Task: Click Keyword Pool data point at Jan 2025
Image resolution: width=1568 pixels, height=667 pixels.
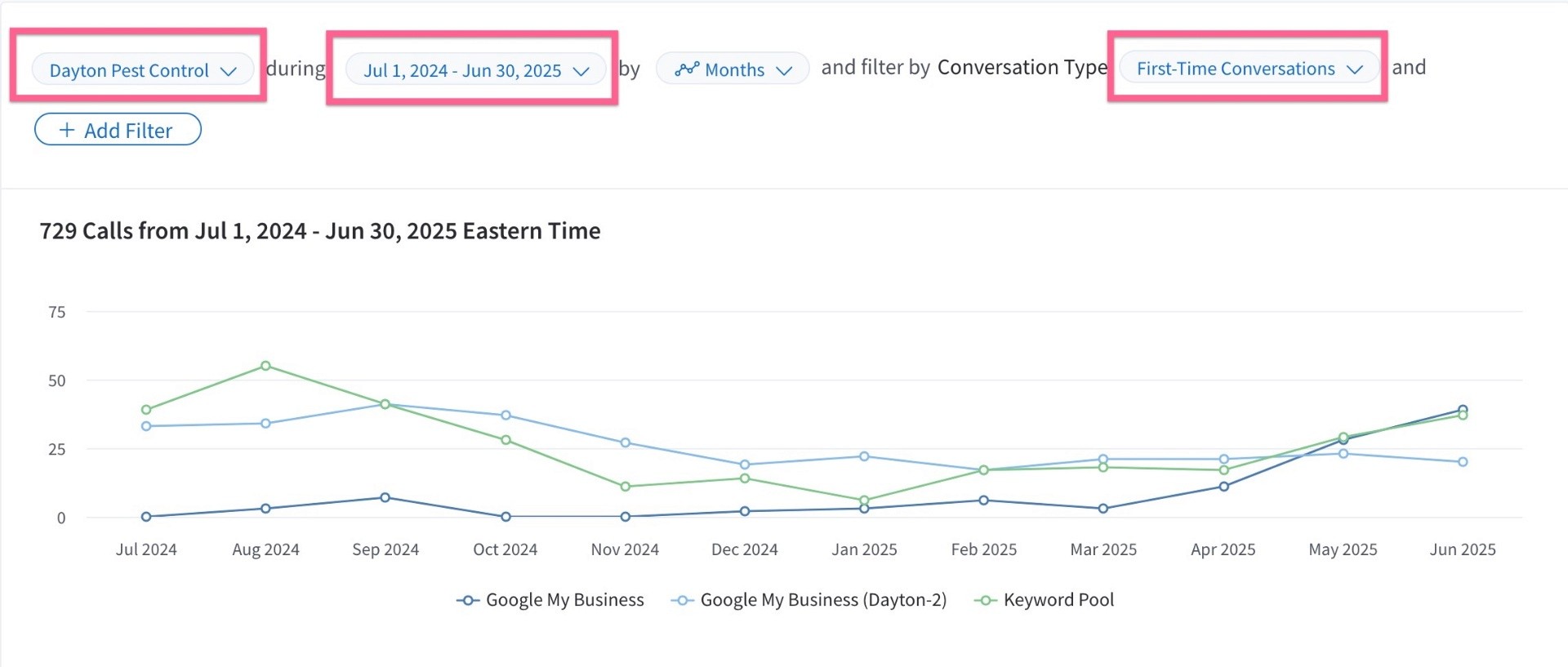Action: coord(864,500)
